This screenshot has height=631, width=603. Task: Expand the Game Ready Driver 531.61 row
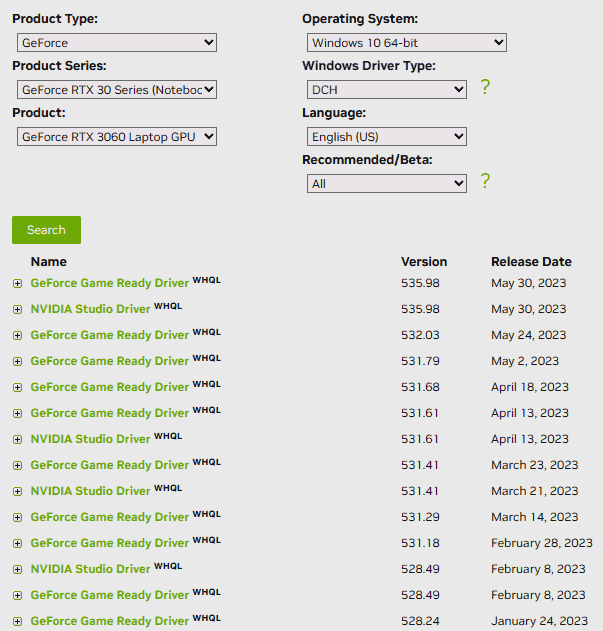(17, 414)
